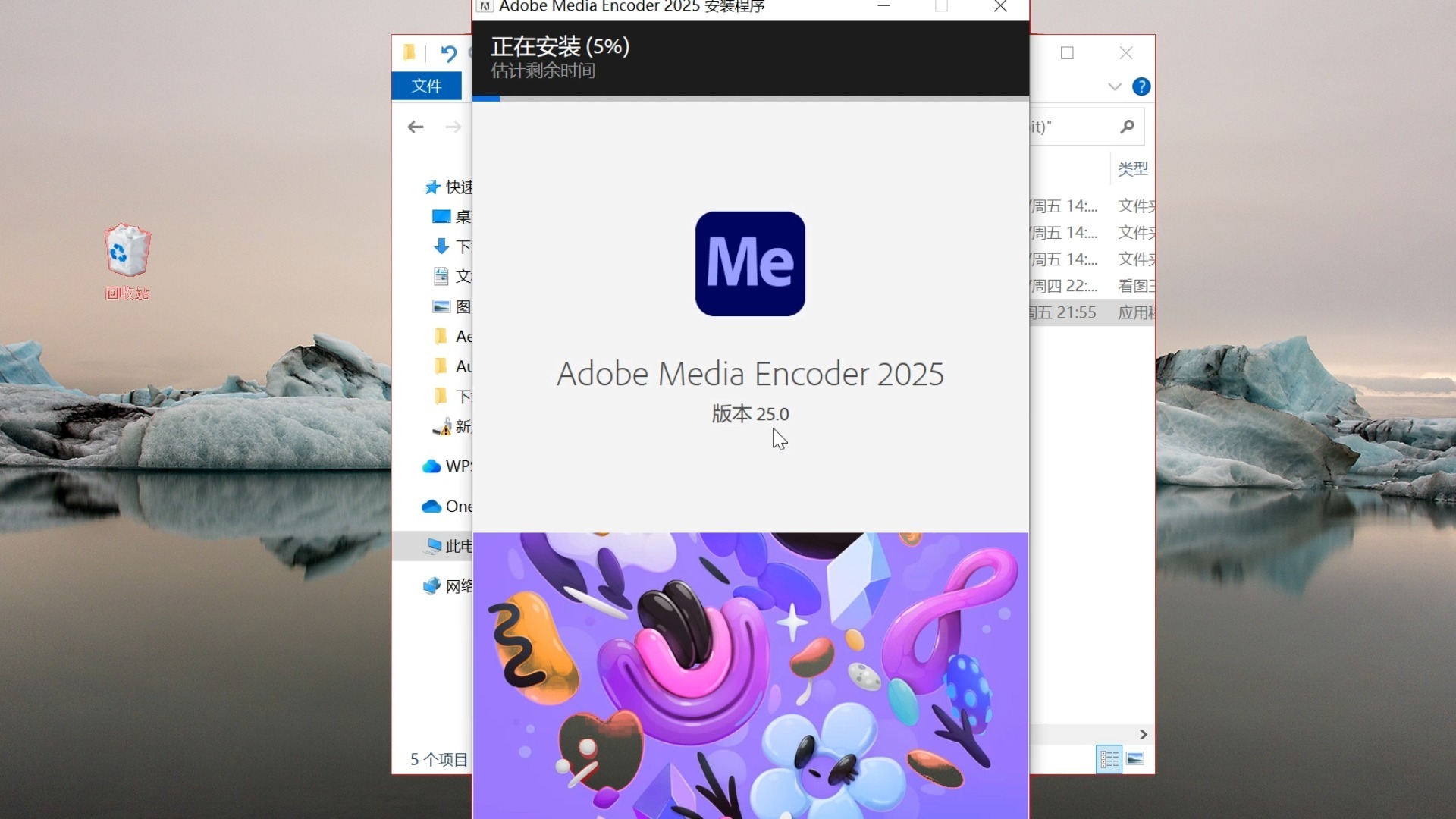Open Desktop shortcut in Explorer sidebar

coord(451,217)
